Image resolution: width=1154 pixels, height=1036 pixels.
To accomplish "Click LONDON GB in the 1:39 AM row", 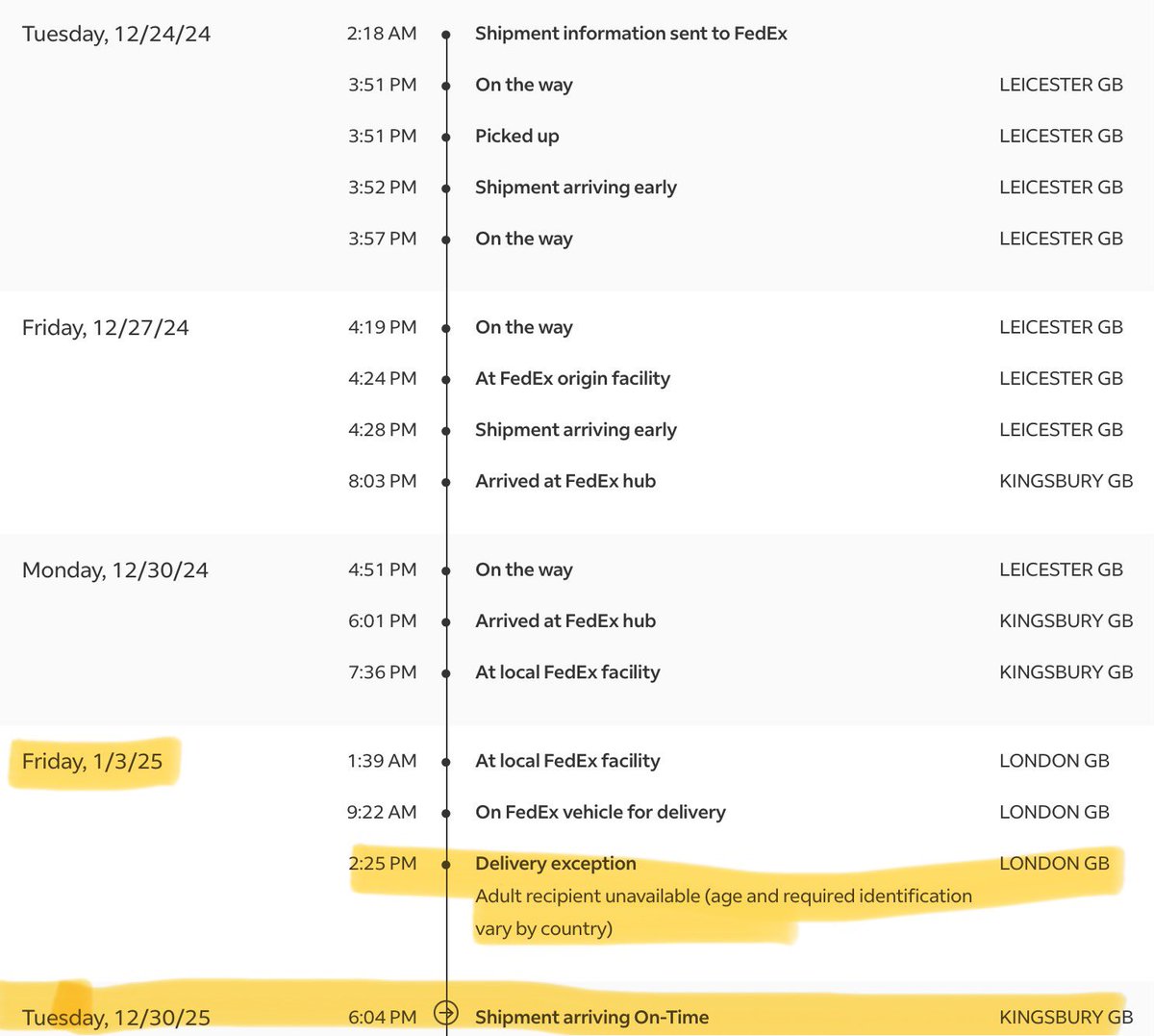I will click(x=1054, y=761).
